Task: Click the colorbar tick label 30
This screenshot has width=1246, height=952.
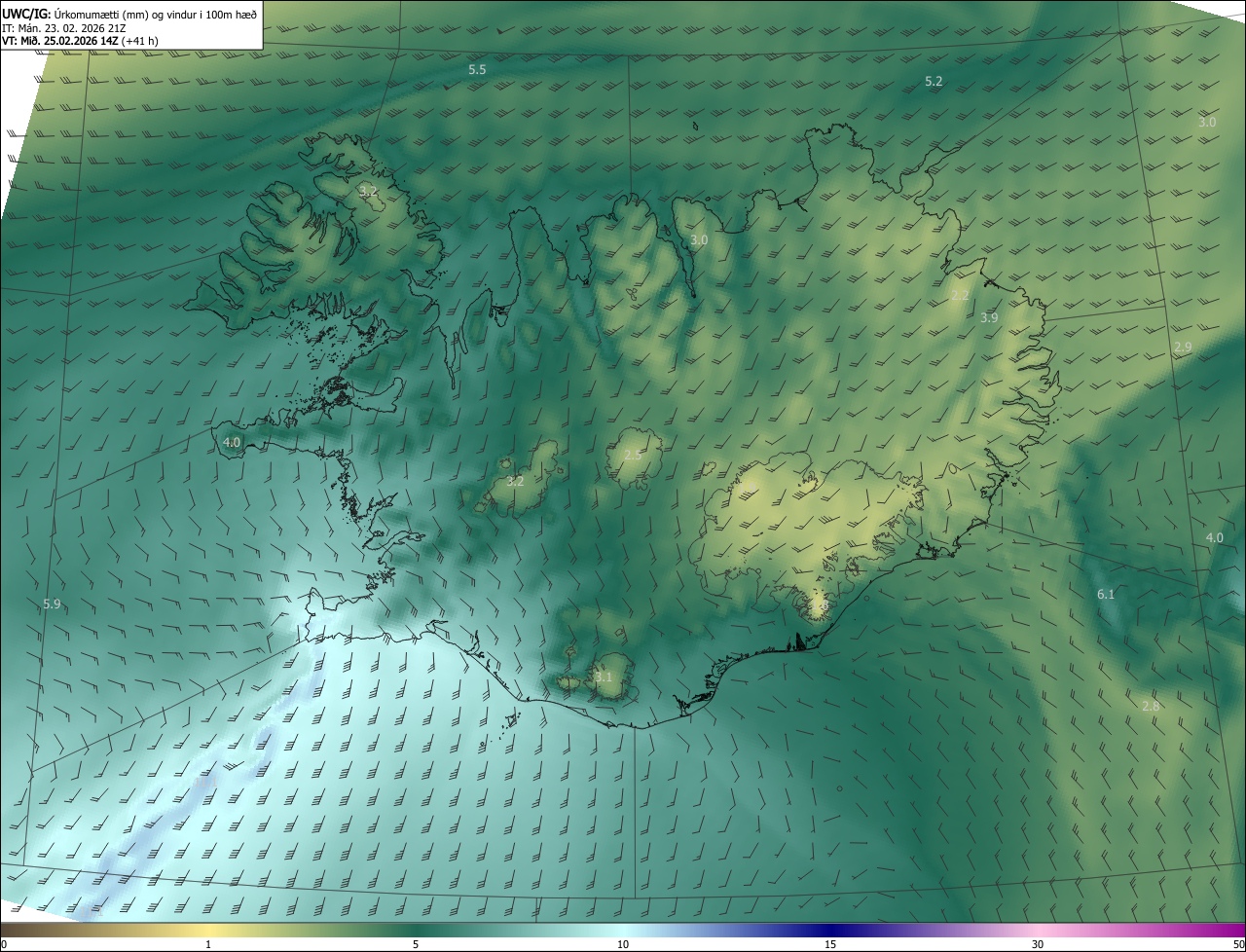Action: pos(1038,945)
